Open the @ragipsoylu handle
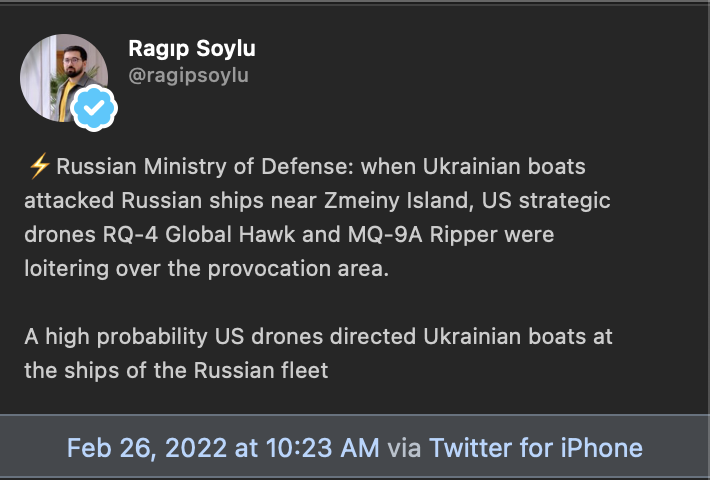The image size is (710, 480). click(188, 75)
